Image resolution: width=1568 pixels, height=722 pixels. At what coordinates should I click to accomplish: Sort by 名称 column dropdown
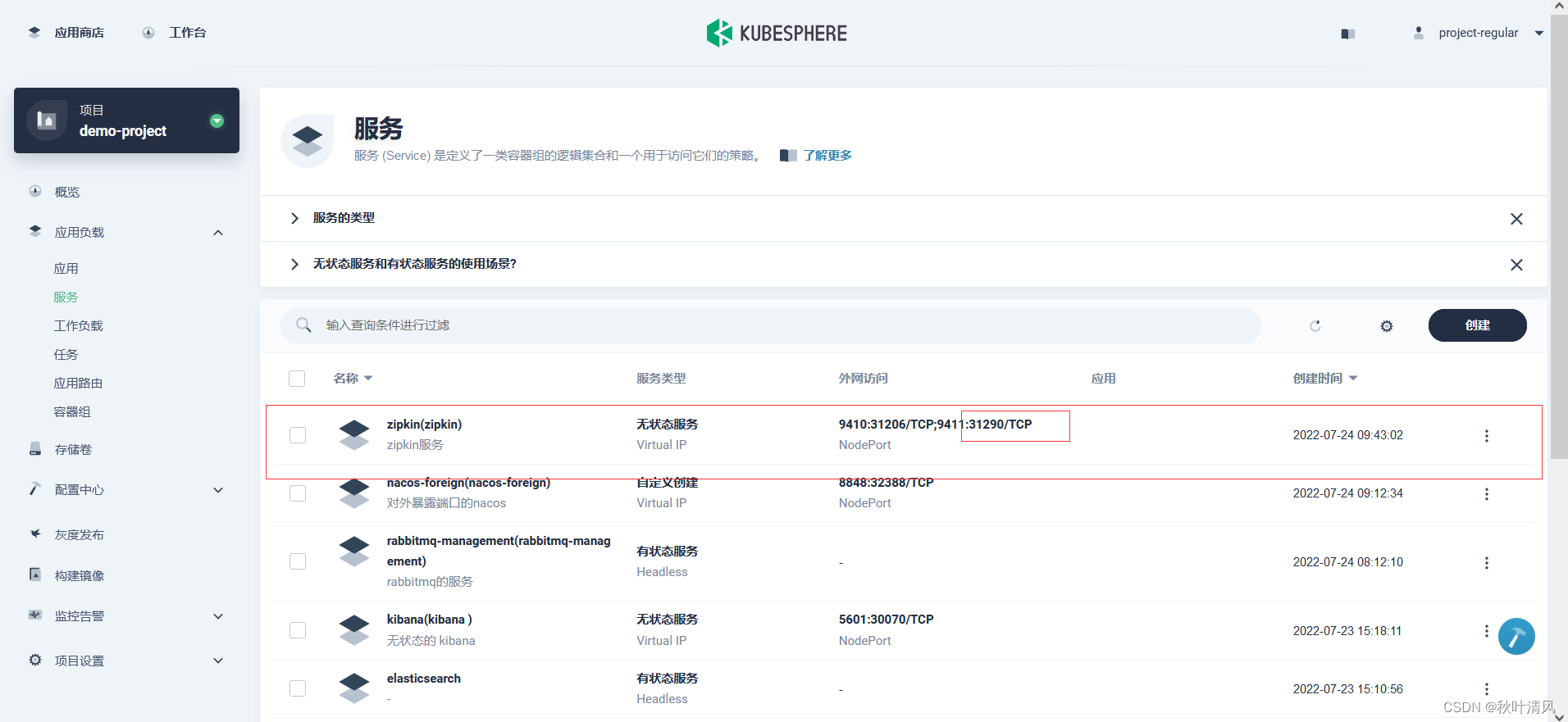368,378
